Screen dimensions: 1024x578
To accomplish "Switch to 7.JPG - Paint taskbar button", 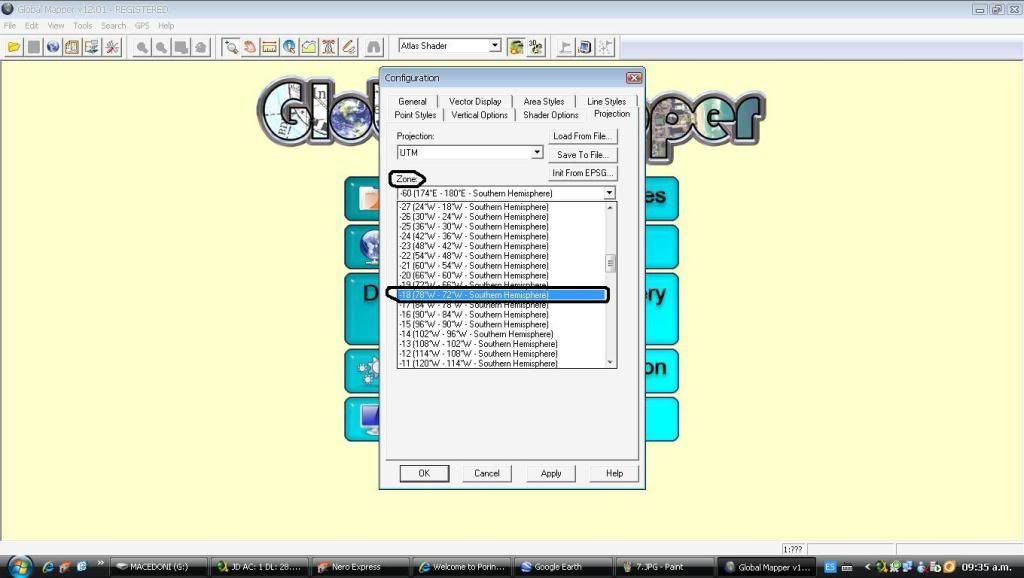I will coord(664,567).
